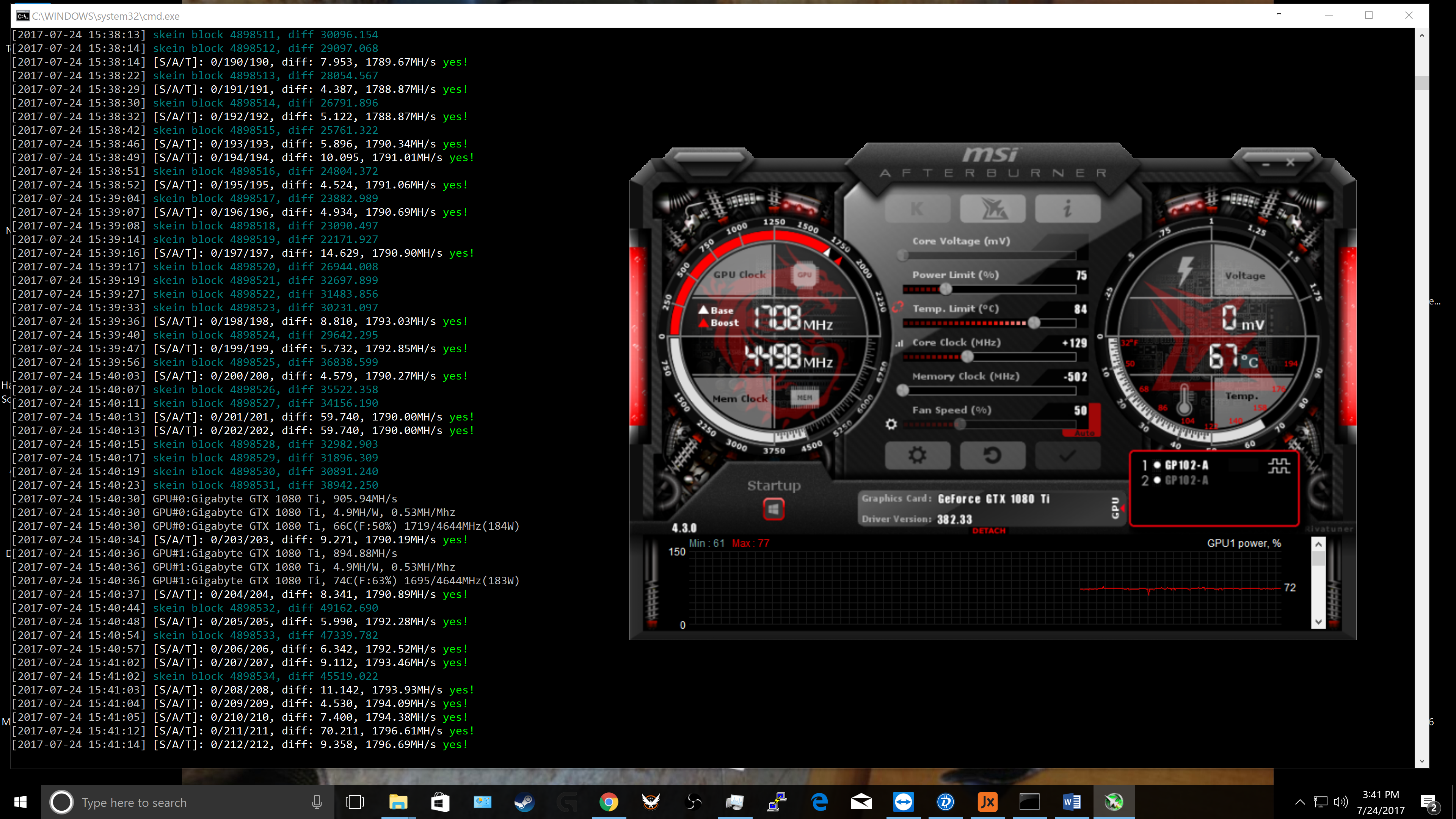Toggle the power and temp limit link icon

(x=898, y=307)
